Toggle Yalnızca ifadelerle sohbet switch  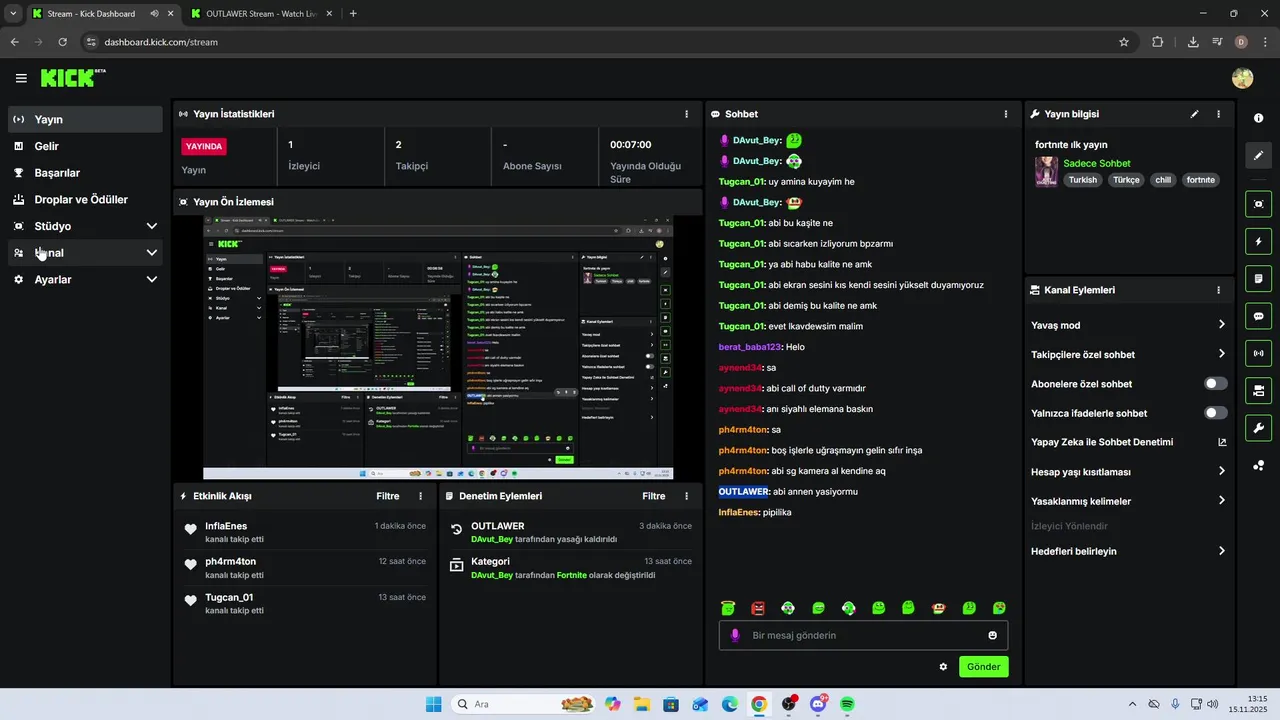[x=1216, y=413]
